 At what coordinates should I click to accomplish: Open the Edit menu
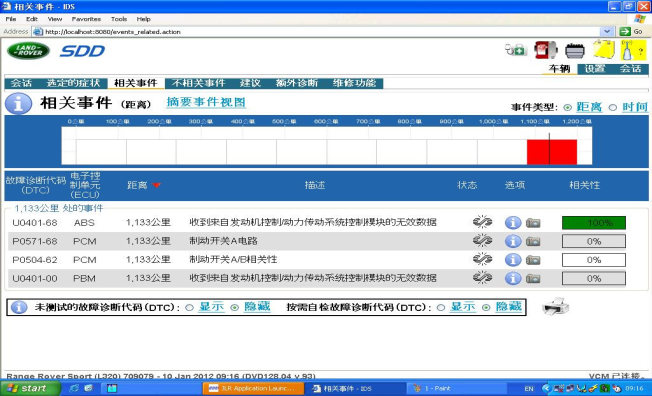(32, 19)
